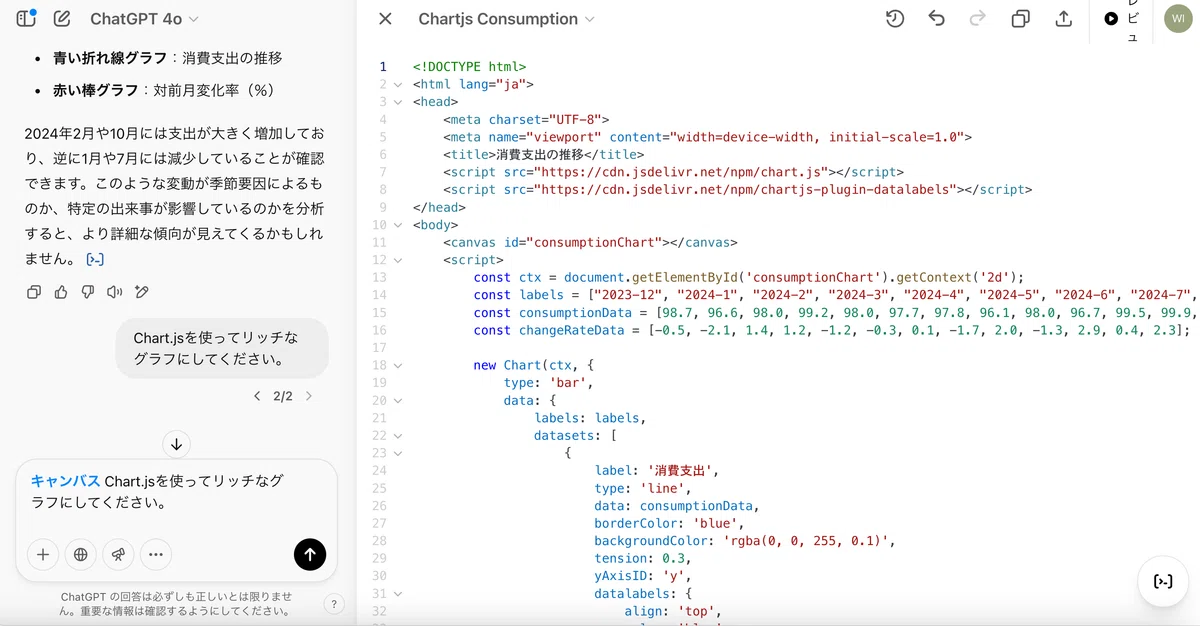Copy the canvas code

pyautogui.click(x=1020, y=19)
